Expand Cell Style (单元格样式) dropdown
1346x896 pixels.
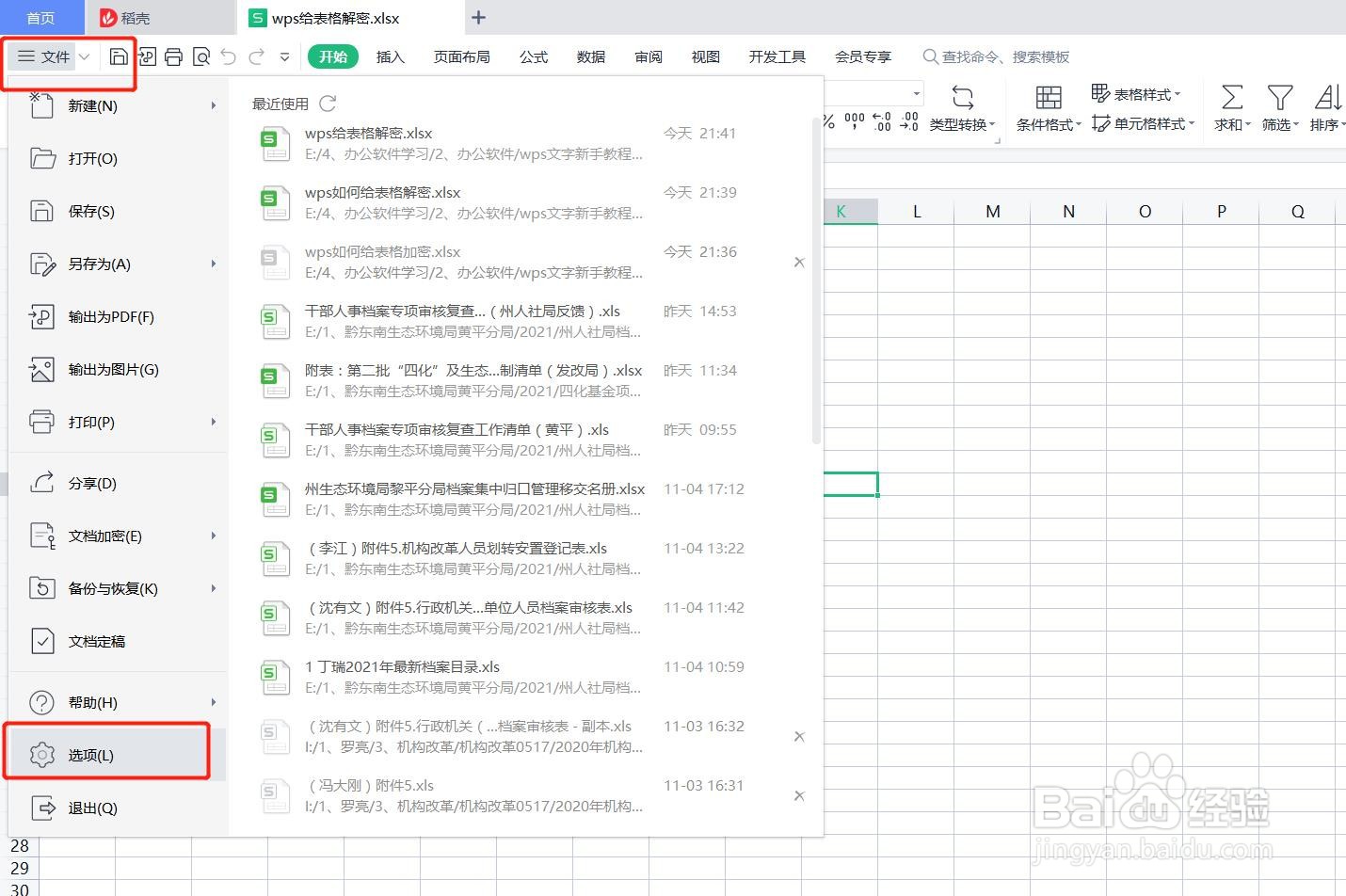(x=1192, y=123)
